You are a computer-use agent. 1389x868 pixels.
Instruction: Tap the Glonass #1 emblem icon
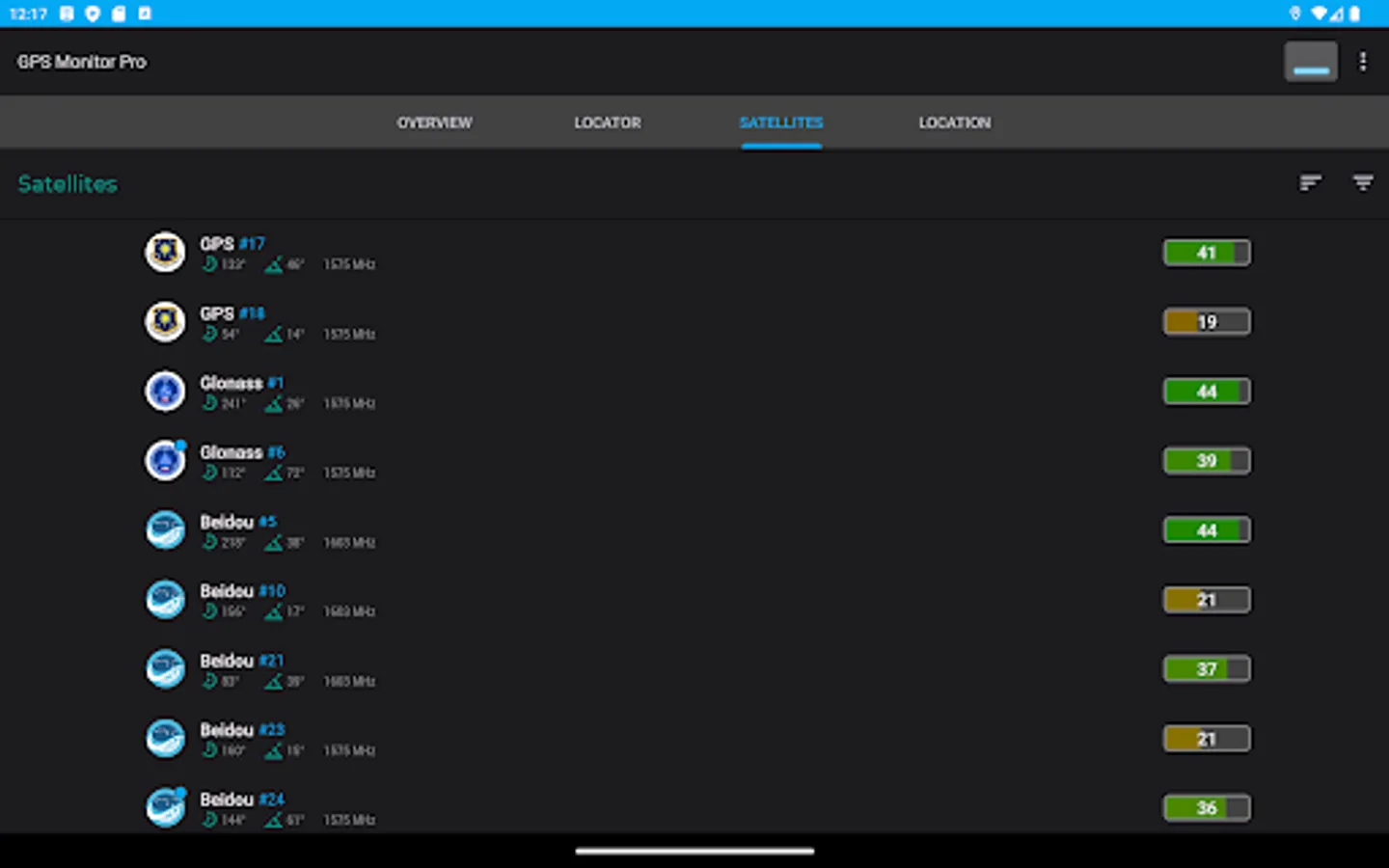(165, 392)
